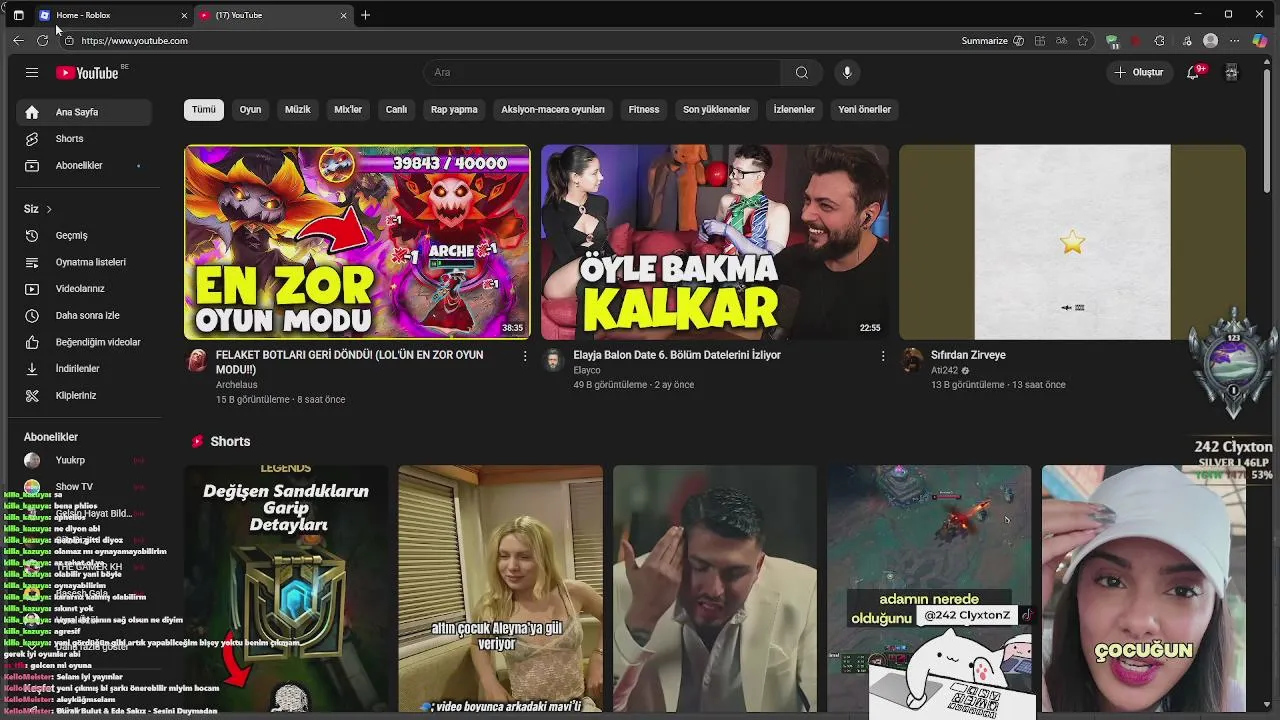Screen dimensions: 1280x720
Task: Open the Elayco channel avatar
Action: point(553,361)
